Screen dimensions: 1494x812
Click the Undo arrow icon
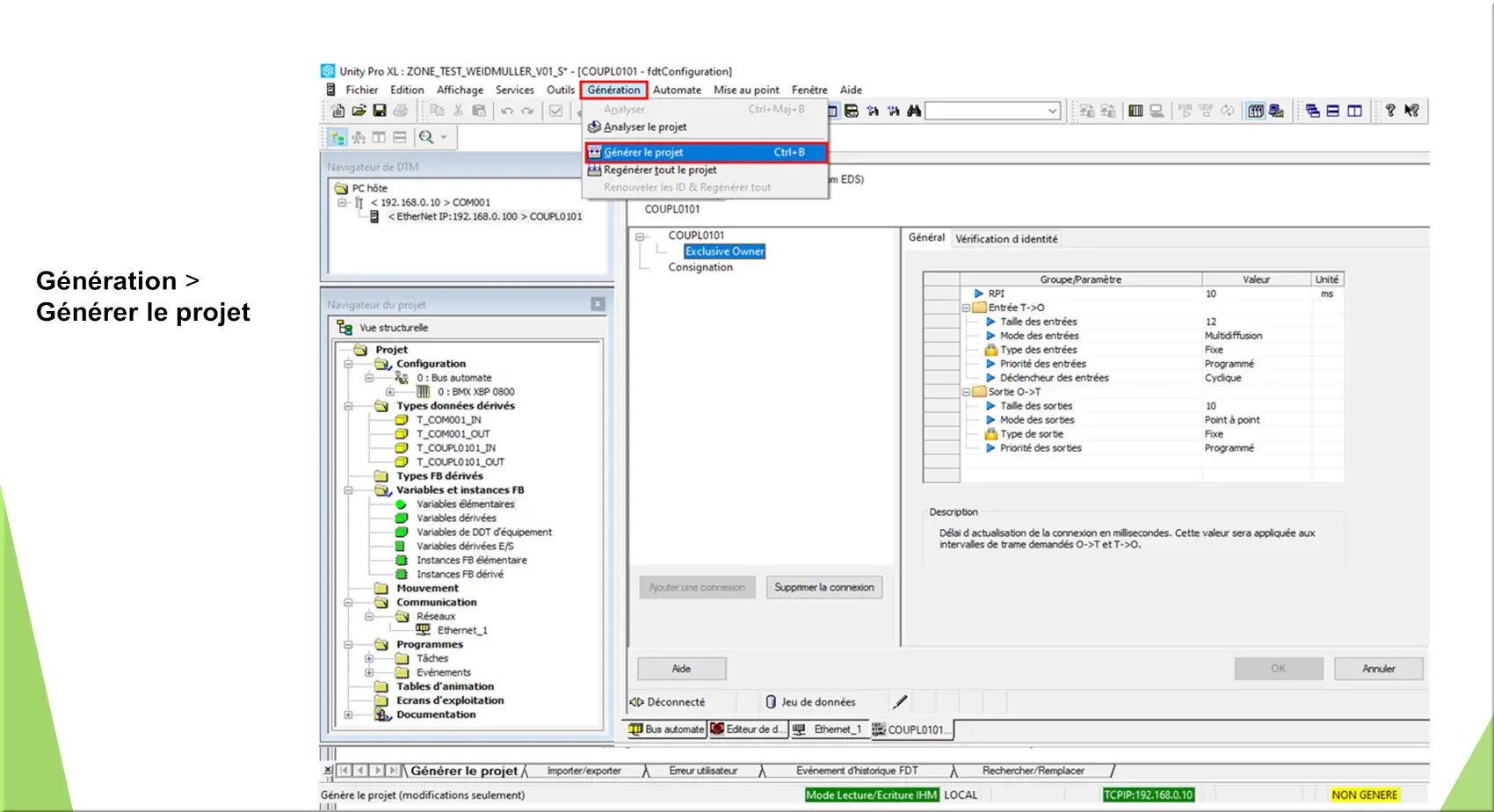(x=507, y=111)
